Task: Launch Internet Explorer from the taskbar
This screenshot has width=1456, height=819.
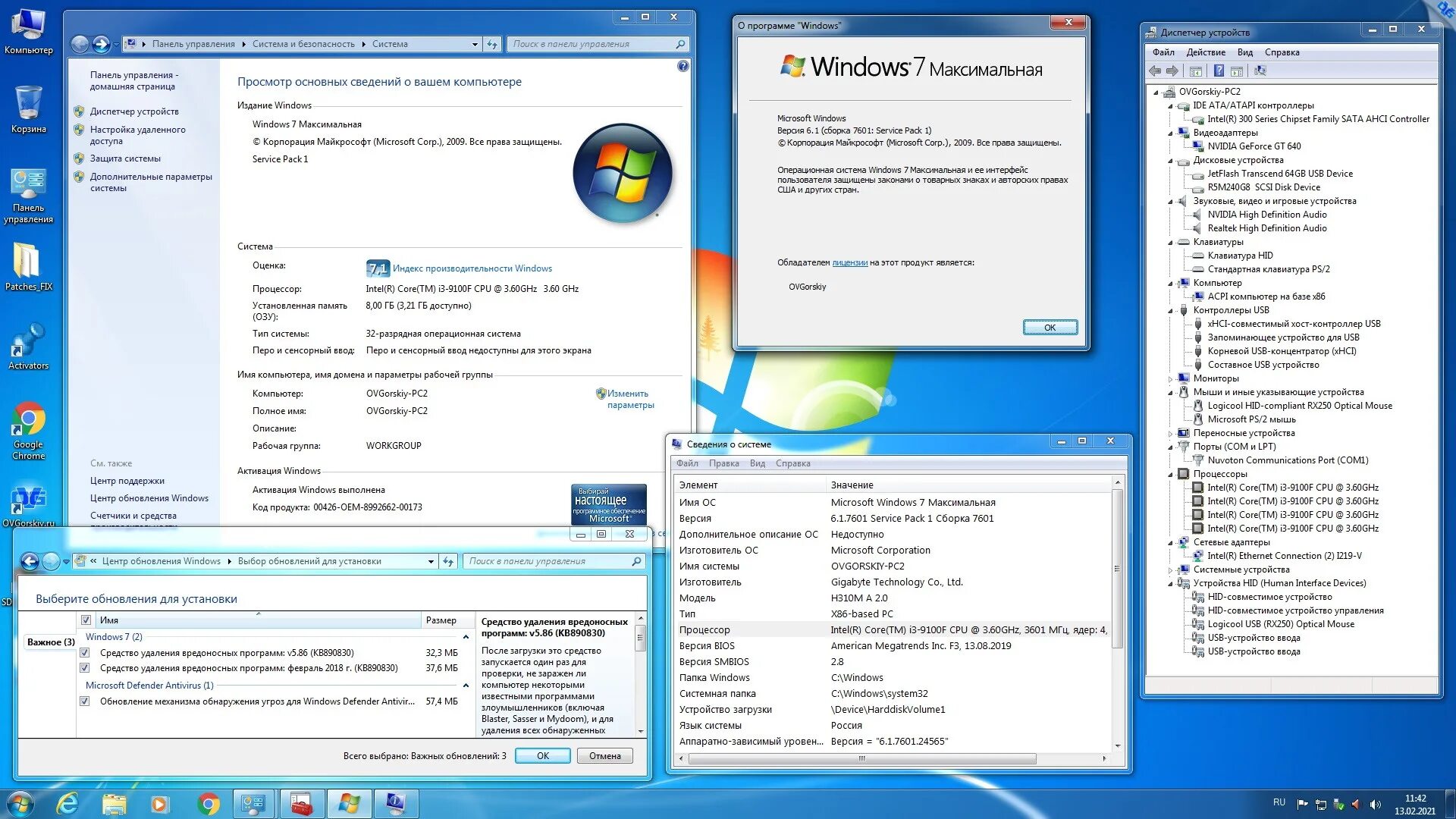Action: [68, 804]
